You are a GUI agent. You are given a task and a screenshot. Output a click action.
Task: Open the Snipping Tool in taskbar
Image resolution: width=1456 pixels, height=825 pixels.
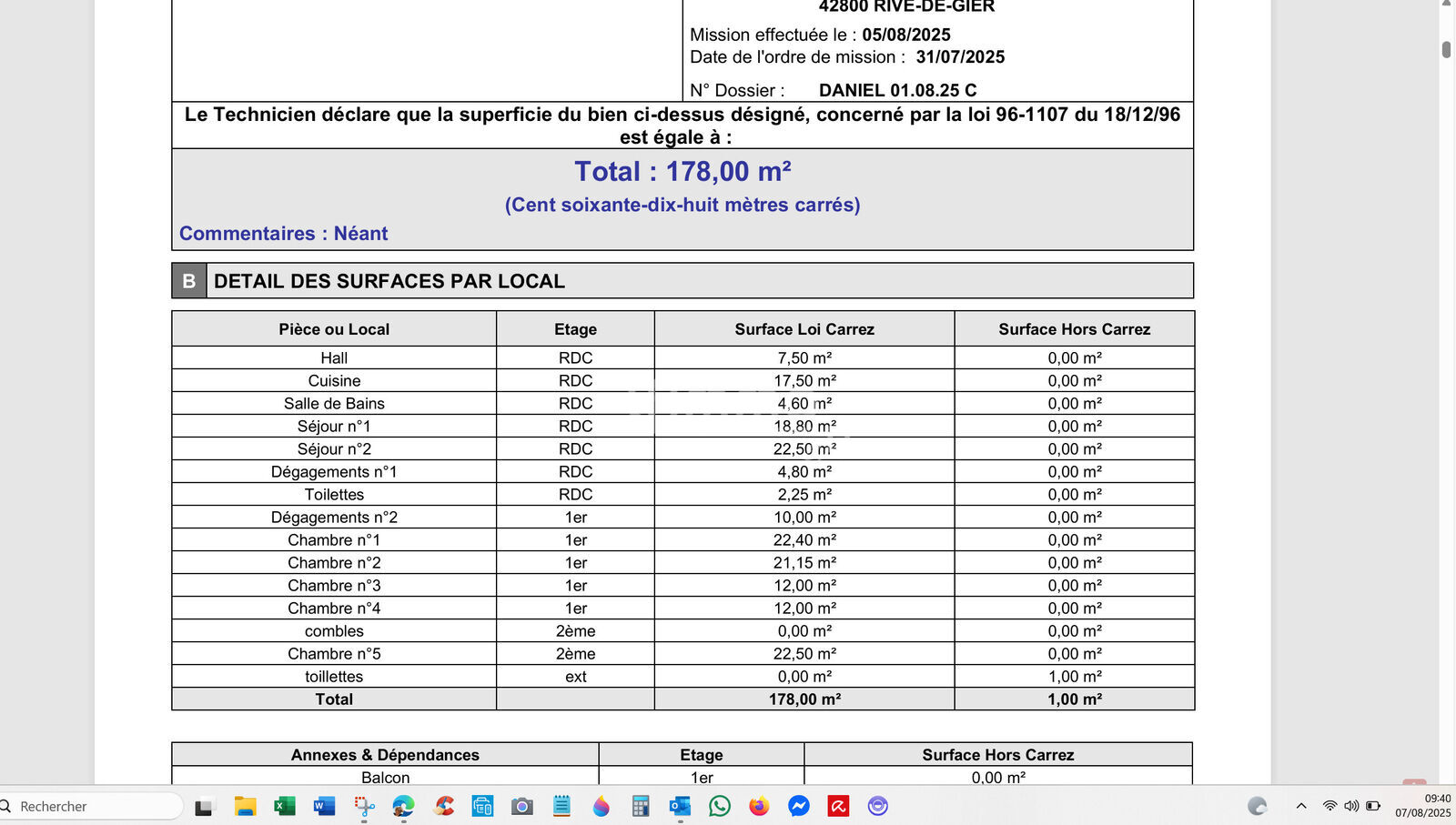pyautogui.click(x=364, y=806)
